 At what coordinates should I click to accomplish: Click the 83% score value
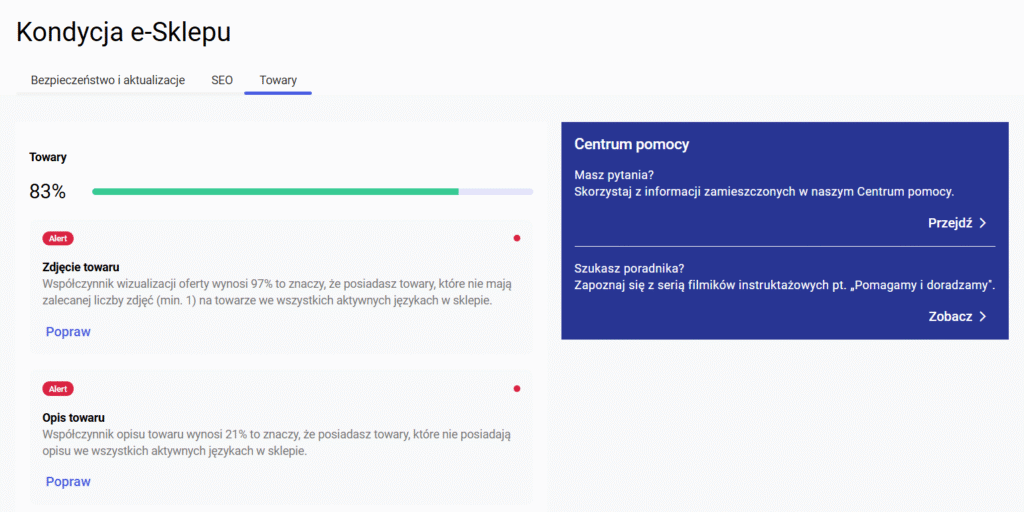click(48, 192)
